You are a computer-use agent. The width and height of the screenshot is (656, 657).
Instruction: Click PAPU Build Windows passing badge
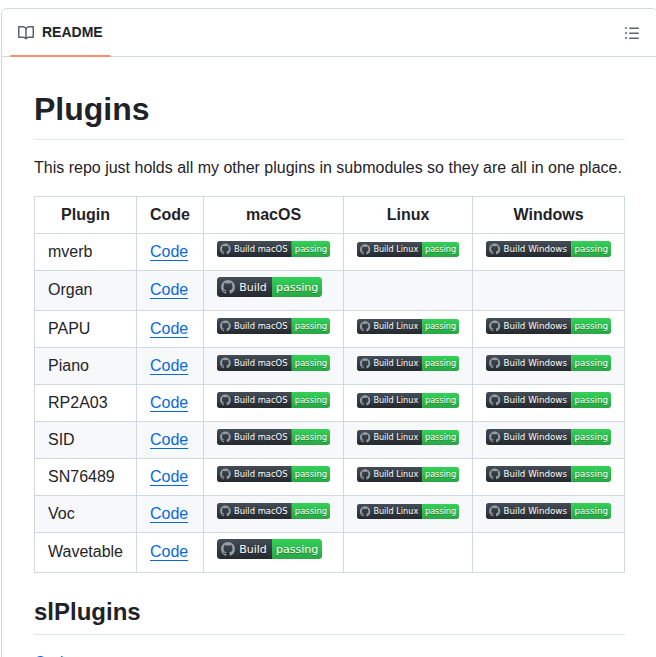click(x=548, y=326)
